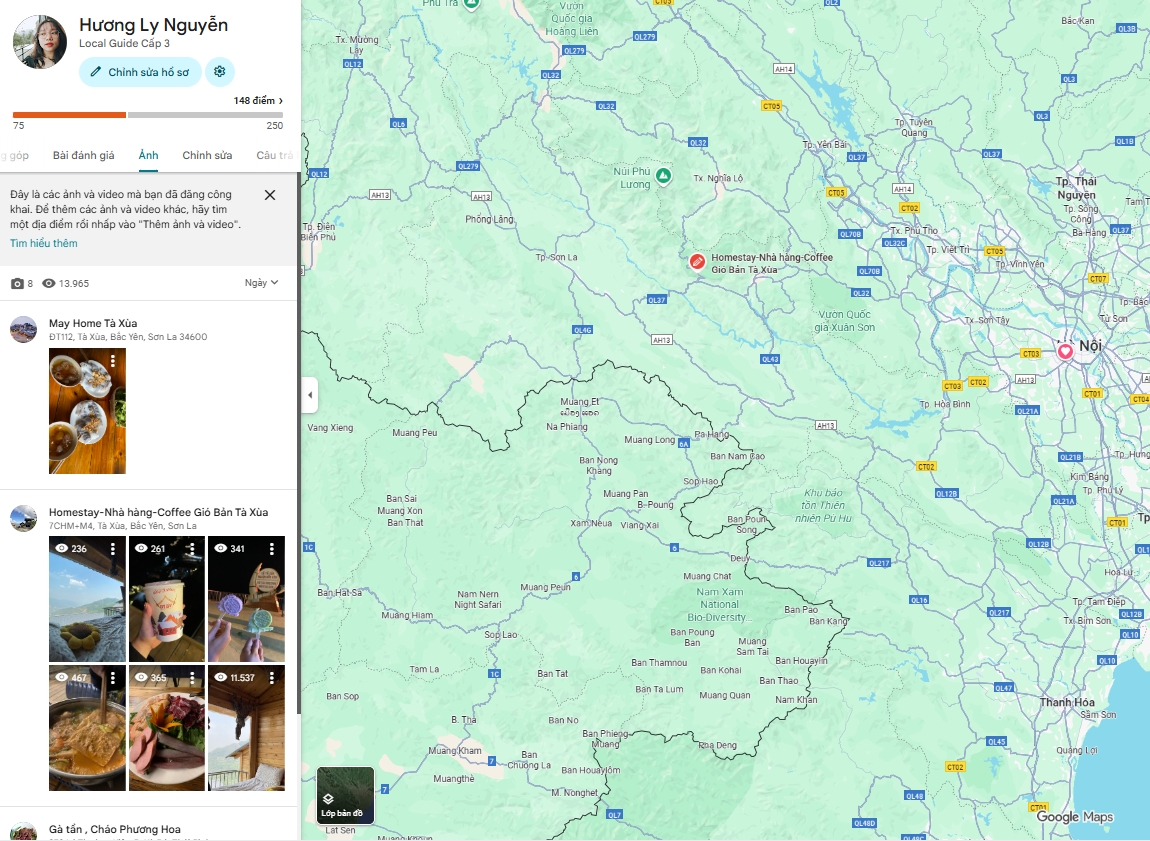Open options menu on 11.537-view photo

(x=272, y=678)
